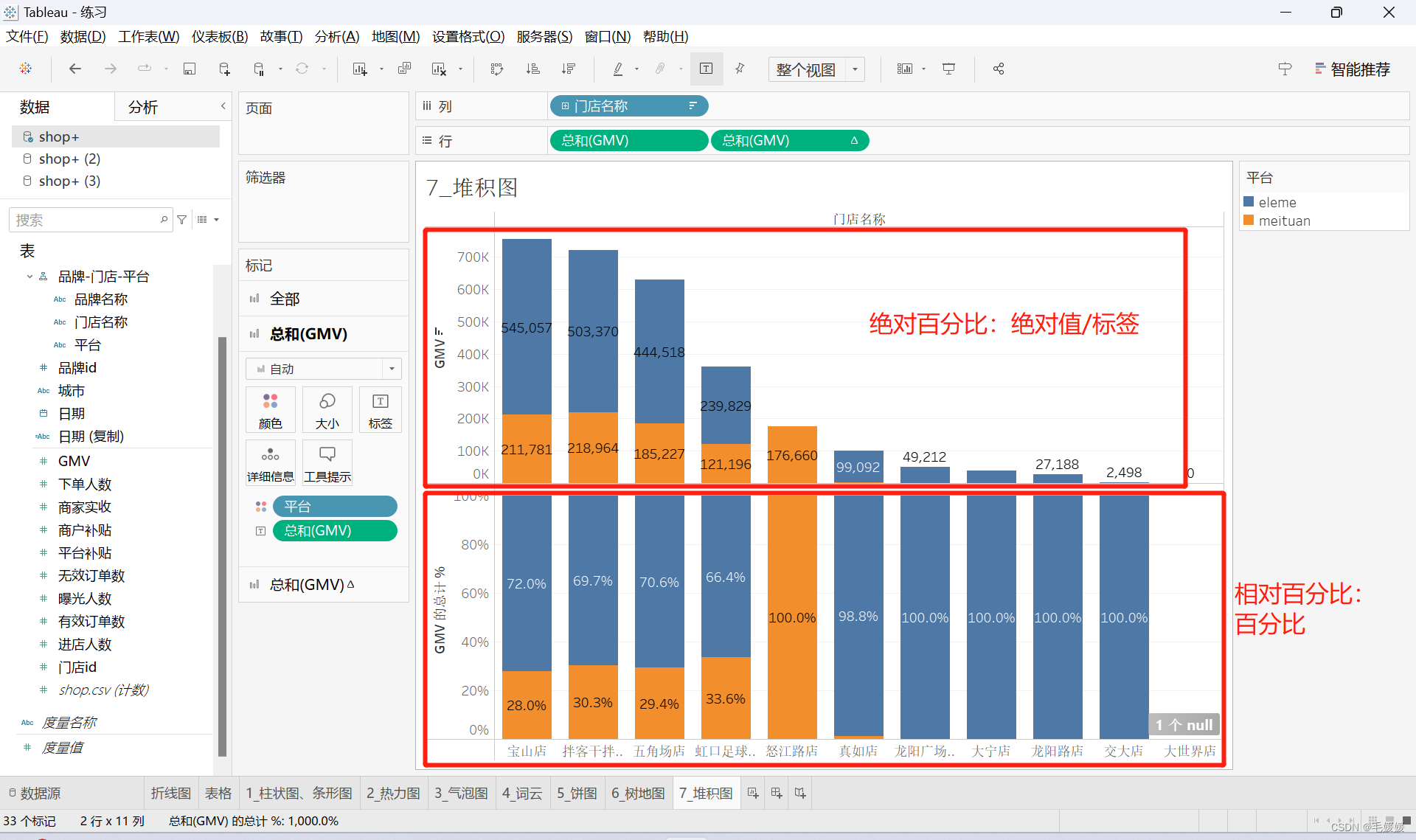Collapse the 品牌-门店-平台 hierarchy
The height and width of the screenshot is (840, 1416).
pyautogui.click(x=29, y=277)
